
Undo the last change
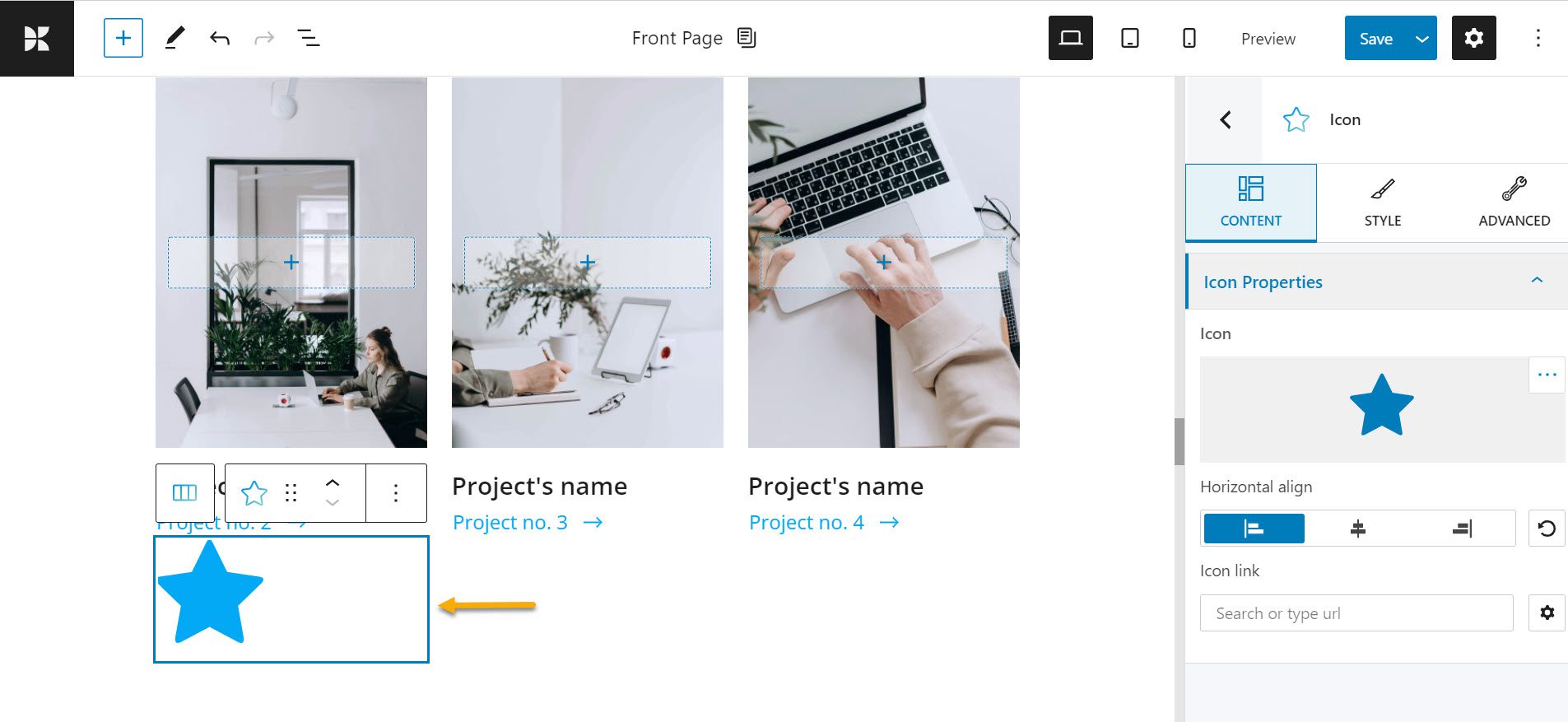pyautogui.click(x=220, y=38)
